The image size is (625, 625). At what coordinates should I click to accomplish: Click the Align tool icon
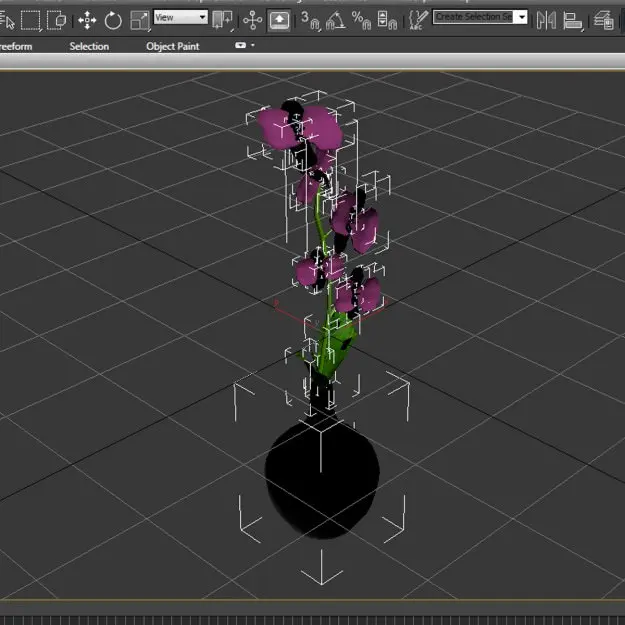(x=573, y=21)
